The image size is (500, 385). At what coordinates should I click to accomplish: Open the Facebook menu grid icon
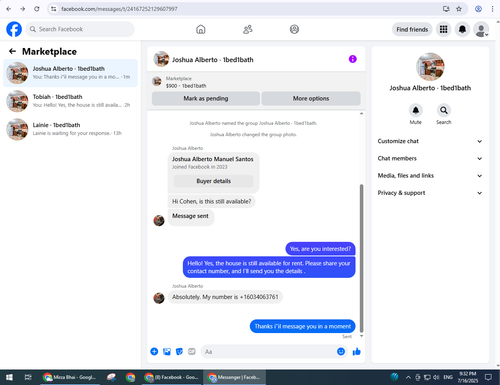(x=443, y=29)
